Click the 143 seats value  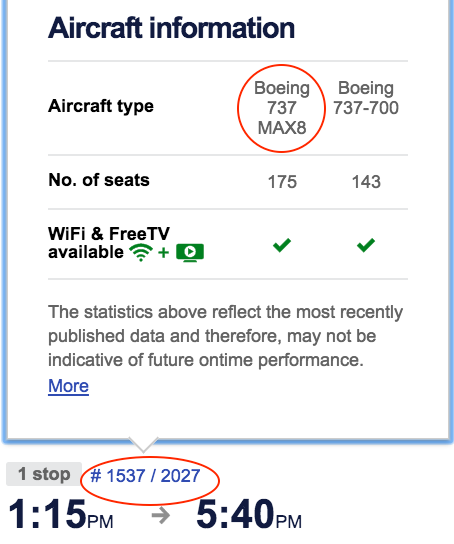(x=366, y=182)
